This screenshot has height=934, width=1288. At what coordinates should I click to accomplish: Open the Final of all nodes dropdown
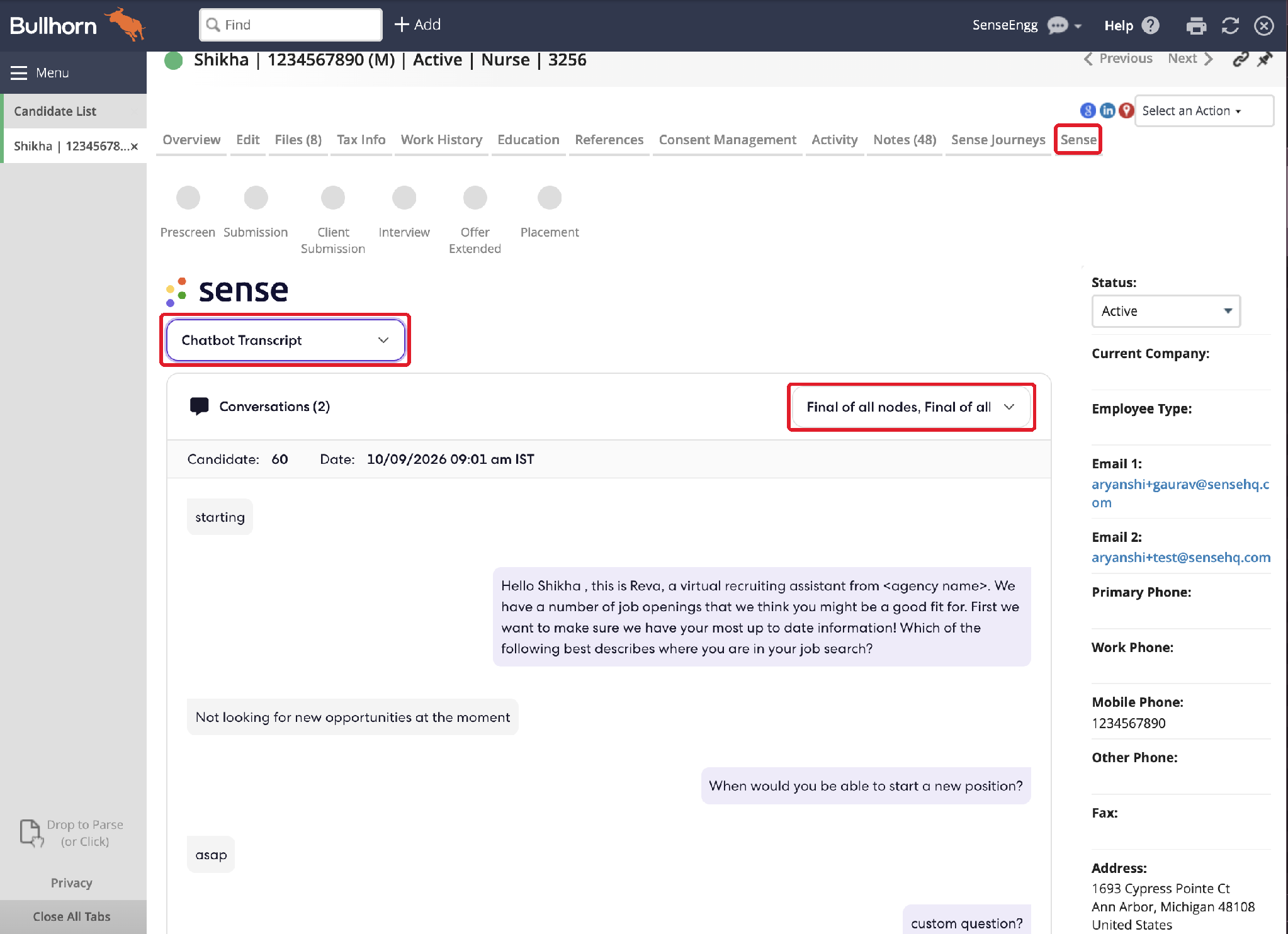pyautogui.click(x=911, y=407)
